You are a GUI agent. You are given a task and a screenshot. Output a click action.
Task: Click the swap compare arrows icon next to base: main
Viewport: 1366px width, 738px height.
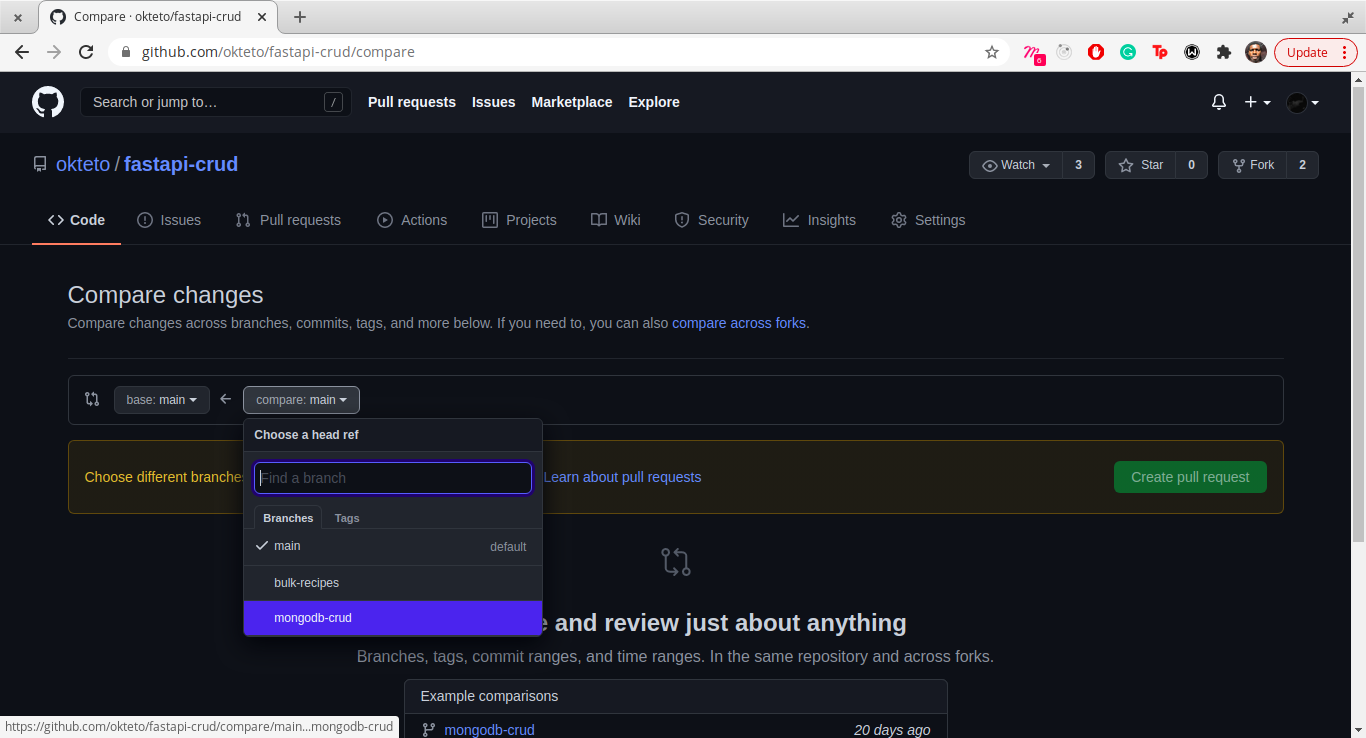[92, 399]
